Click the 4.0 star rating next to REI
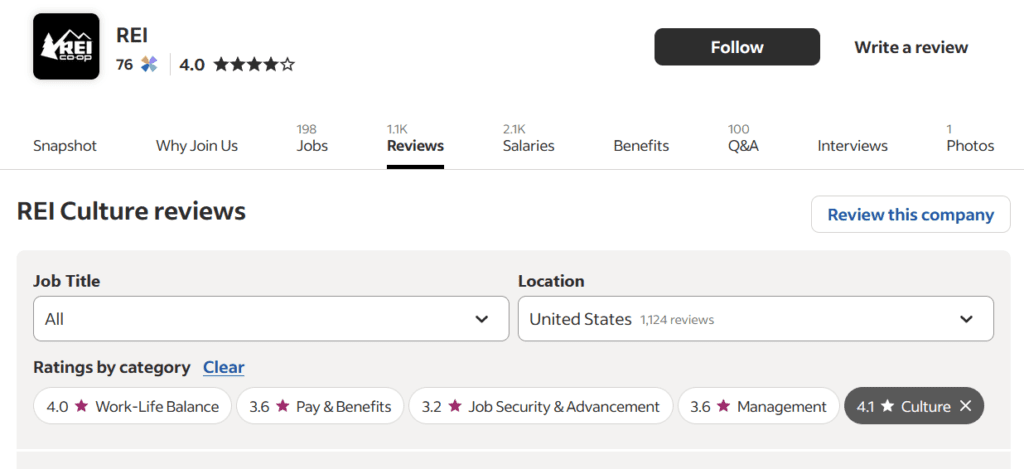 pyautogui.click(x=237, y=65)
